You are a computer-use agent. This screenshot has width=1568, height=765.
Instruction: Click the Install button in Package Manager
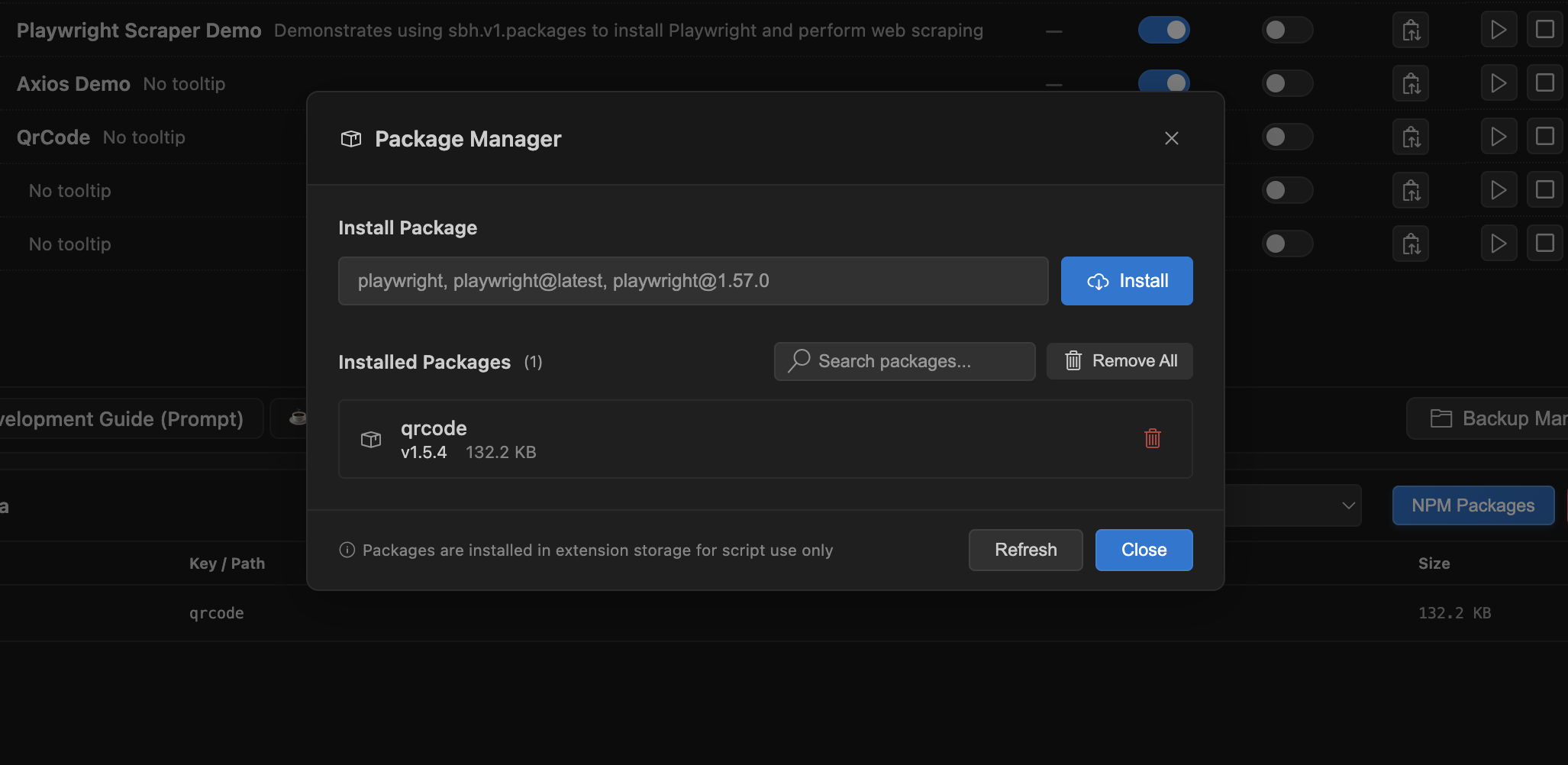1127,281
